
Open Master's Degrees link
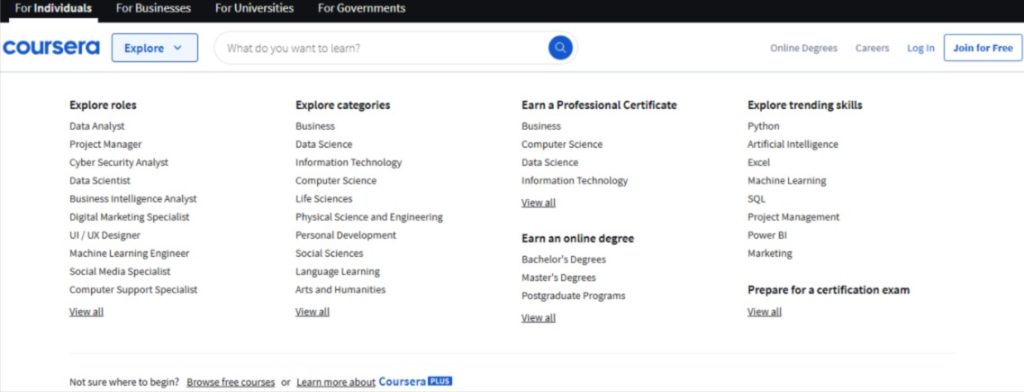point(558,278)
